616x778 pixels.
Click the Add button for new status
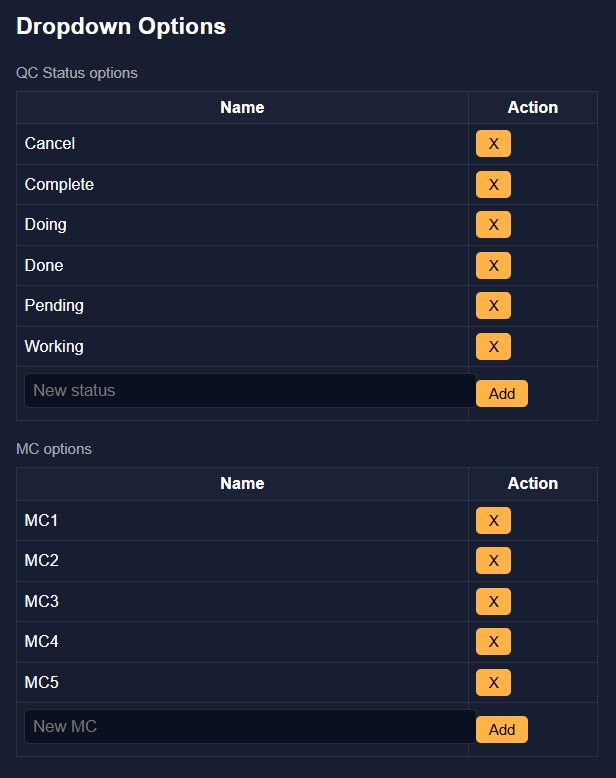(502, 394)
